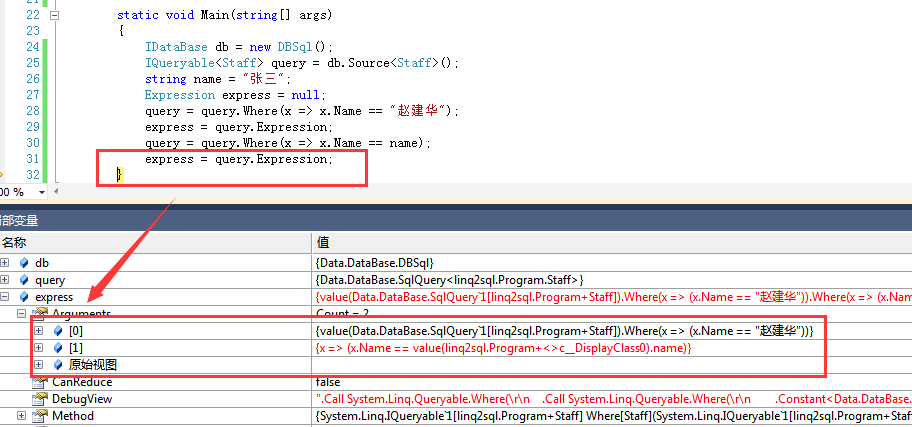The width and height of the screenshot is (912, 427).
Task: Expand the [0] argument node
Action: tap(39, 330)
